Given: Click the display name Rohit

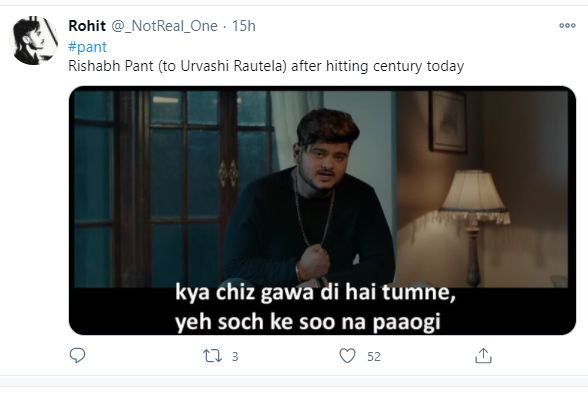Looking at the screenshot, I should (87, 26).
